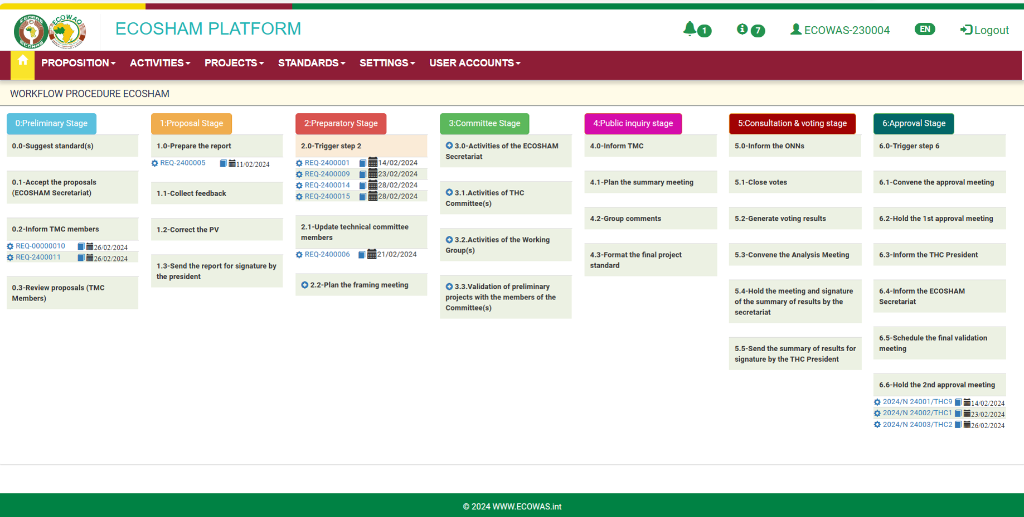Click calendar icon next to 14/02/2024 on REQ-2400001 row
1024x517 pixels.
[372, 163]
